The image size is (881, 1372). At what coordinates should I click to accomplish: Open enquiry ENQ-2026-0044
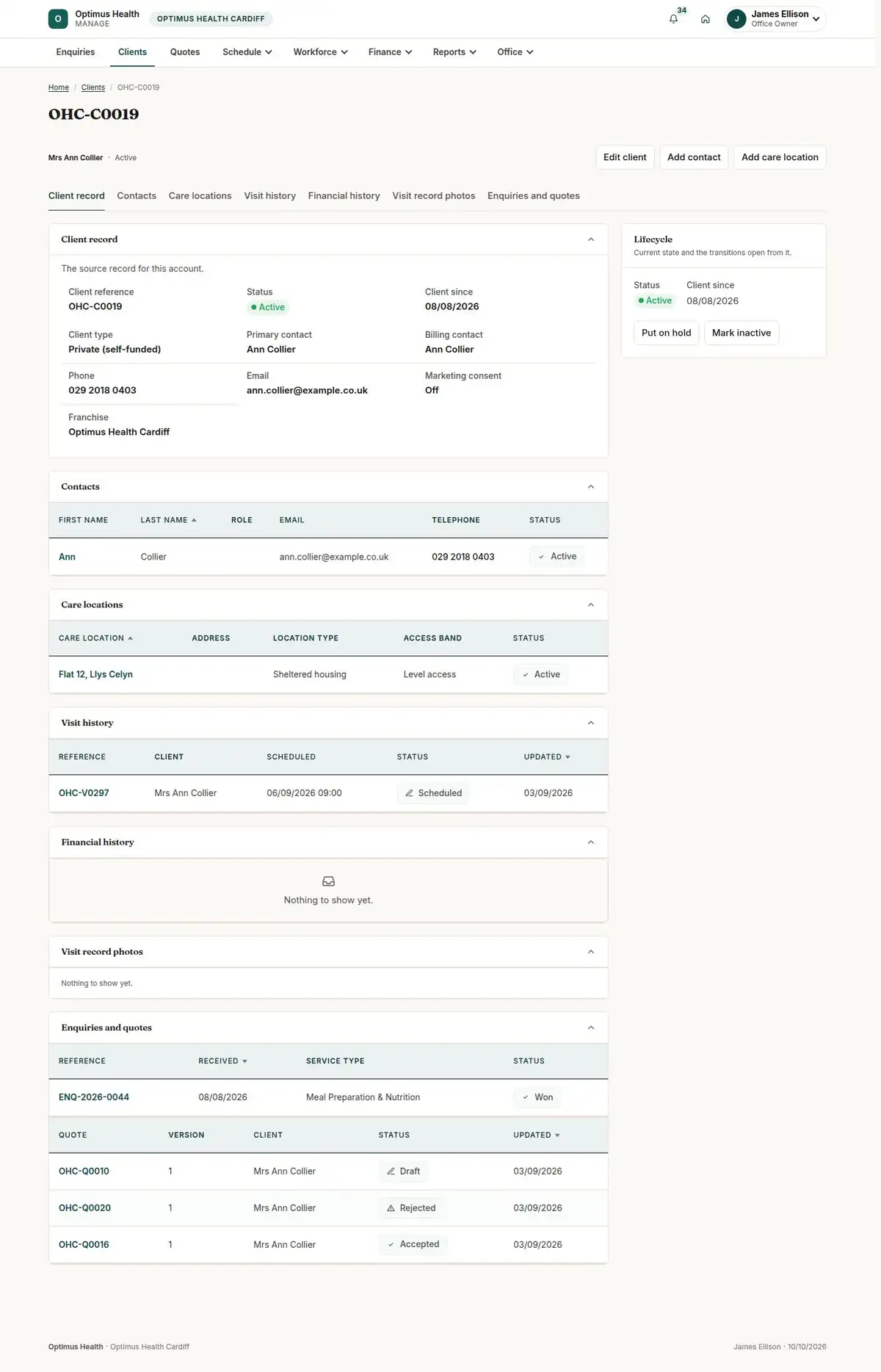(94, 1097)
